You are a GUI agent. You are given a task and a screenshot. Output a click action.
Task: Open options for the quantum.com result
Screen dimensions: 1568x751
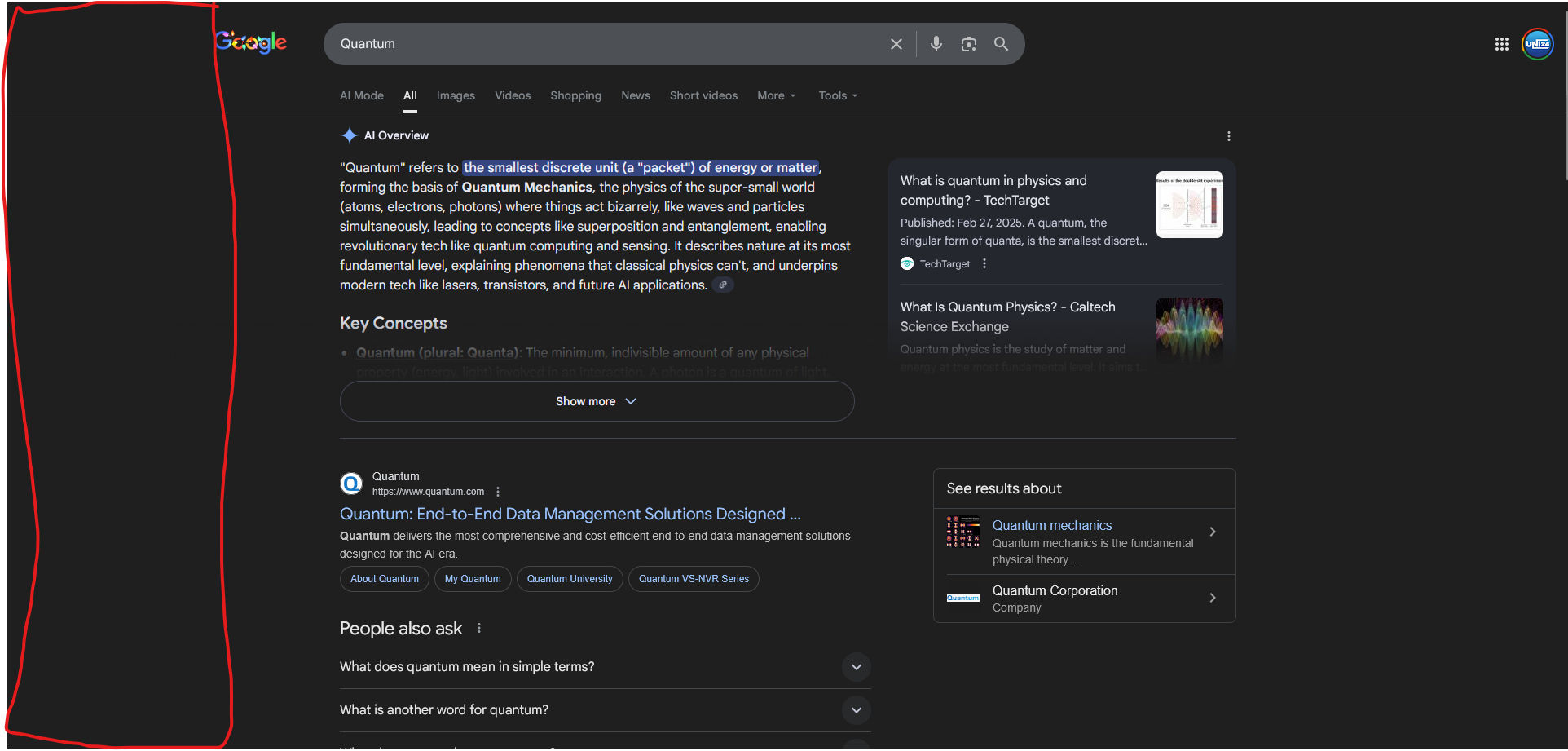click(498, 492)
